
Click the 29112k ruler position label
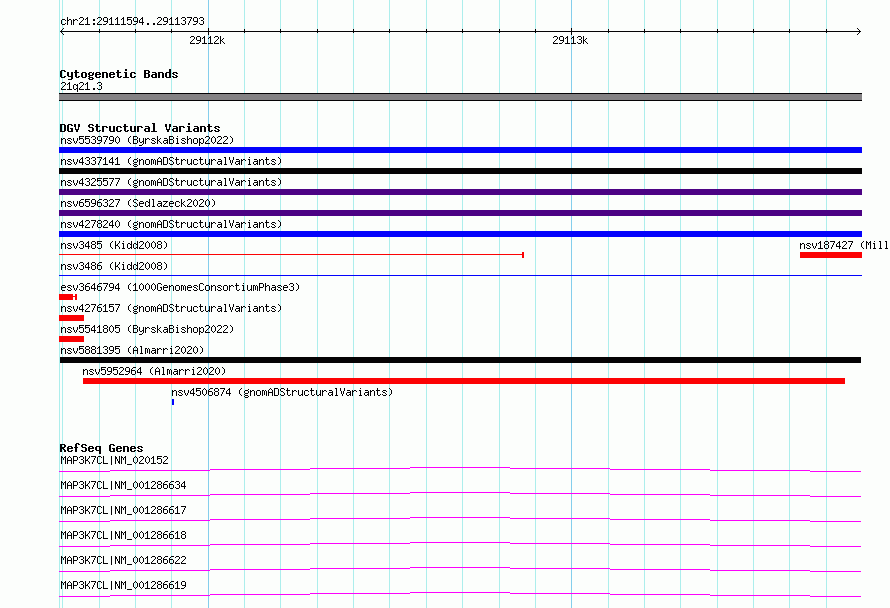click(207, 40)
